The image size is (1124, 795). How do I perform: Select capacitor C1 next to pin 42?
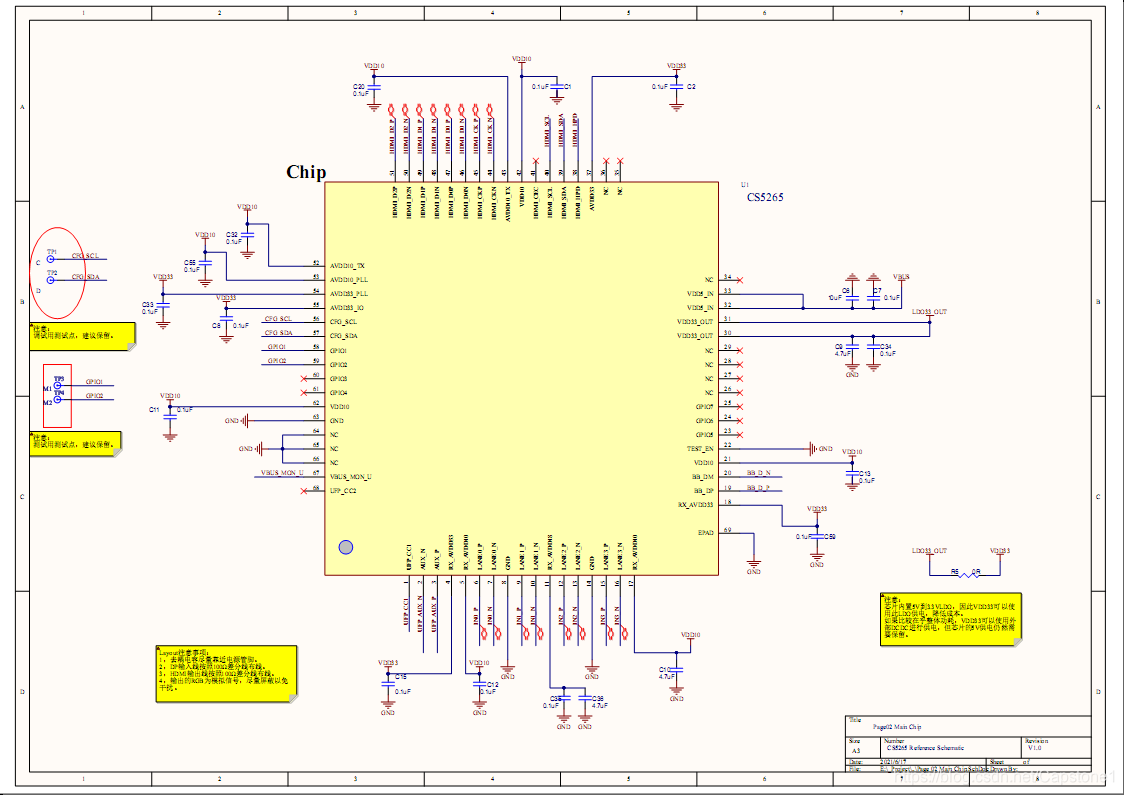557,87
